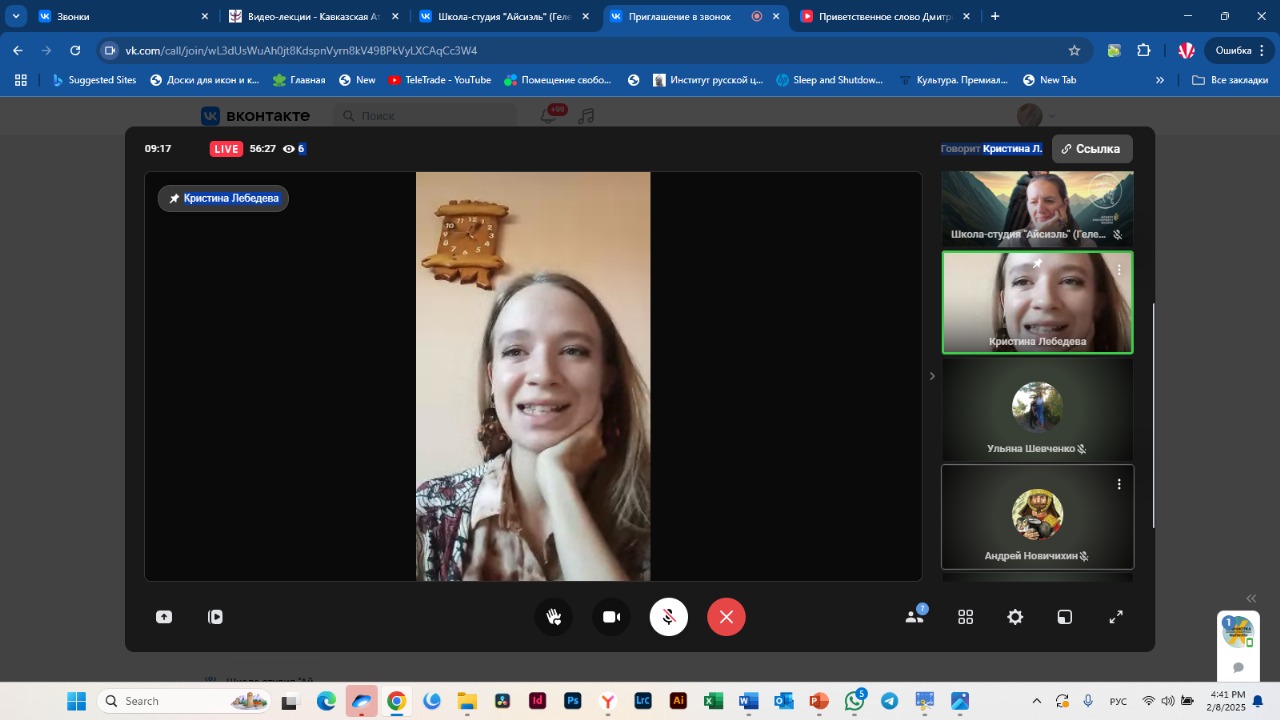Enter fullscreen mode

(x=1116, y=617)
